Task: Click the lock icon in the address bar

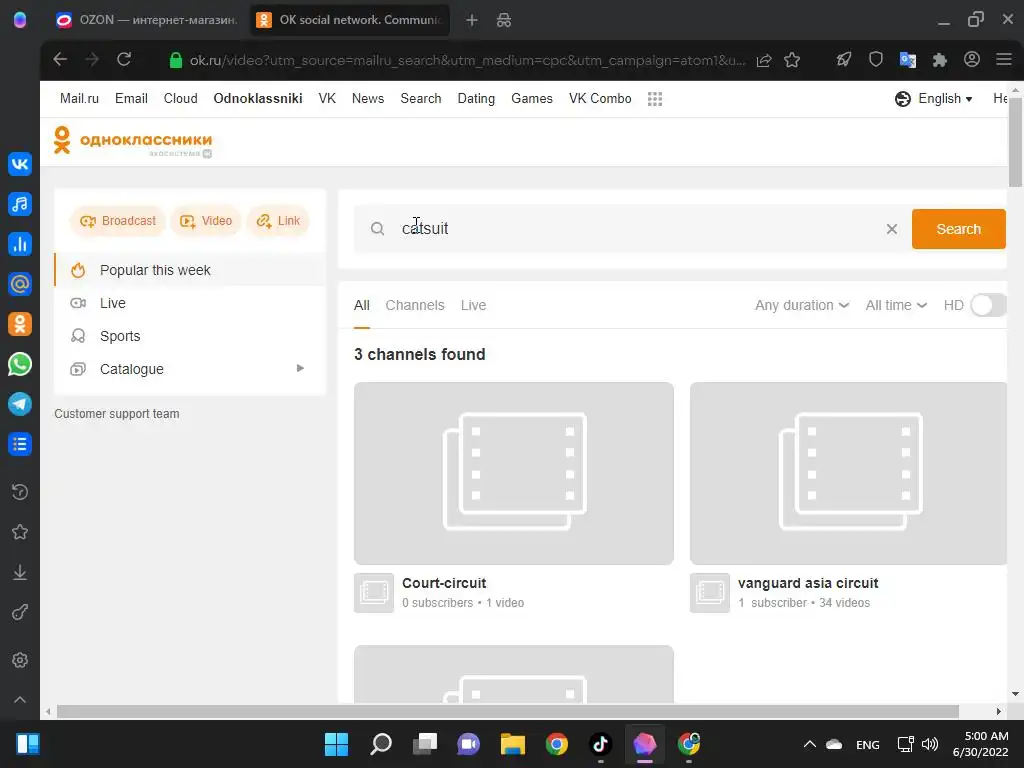Action: point(176,60)
